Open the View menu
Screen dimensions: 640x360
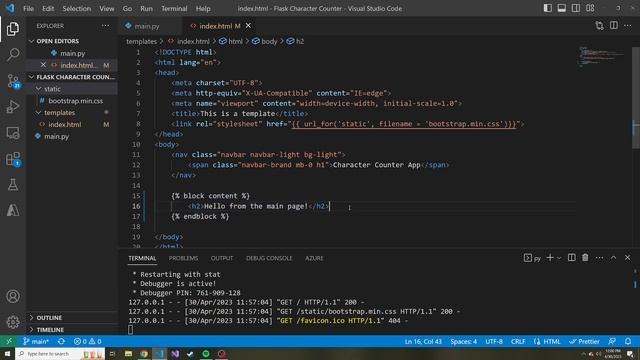tap(107, 8)
